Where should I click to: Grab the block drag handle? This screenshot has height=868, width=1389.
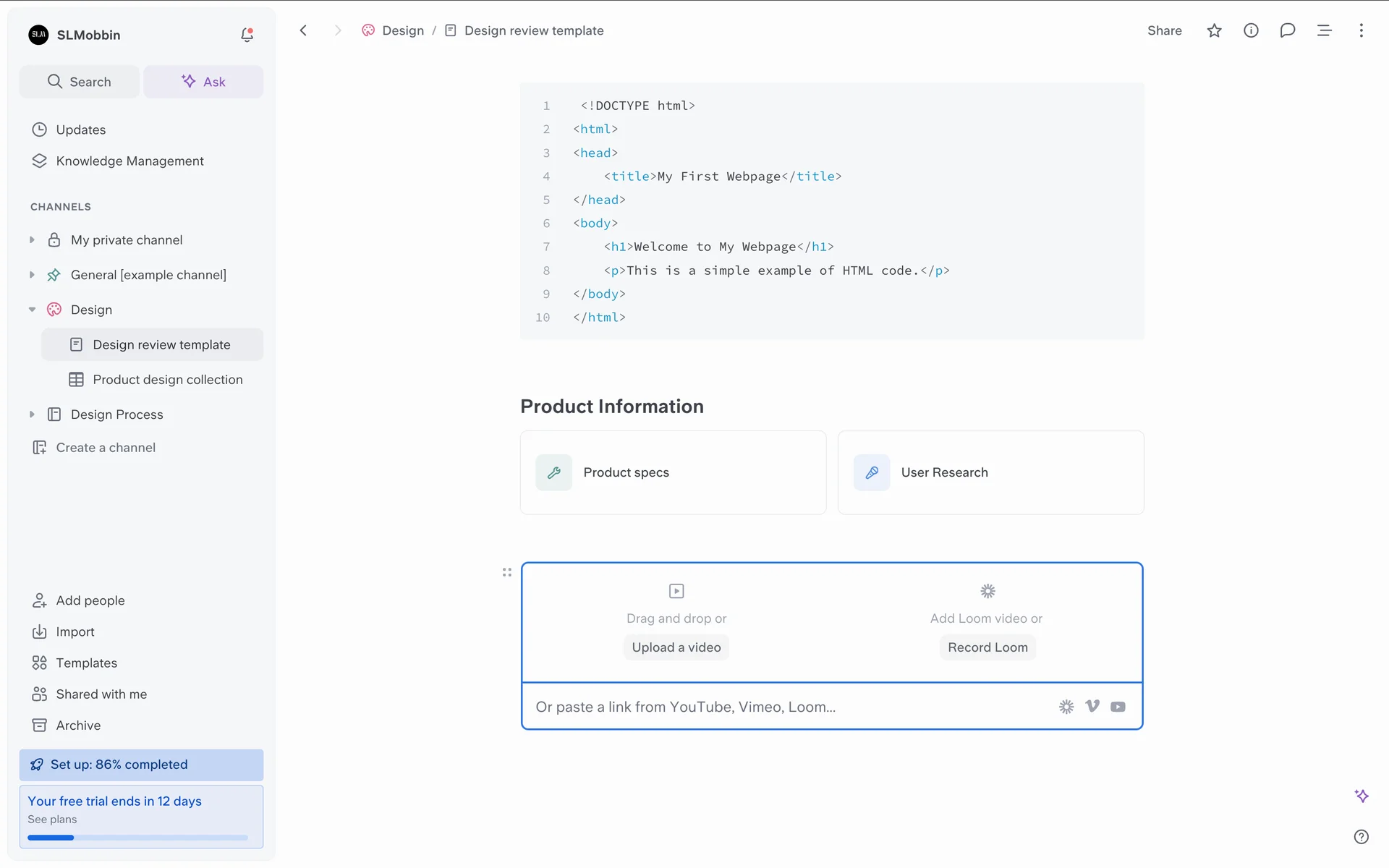click(506, 572)
